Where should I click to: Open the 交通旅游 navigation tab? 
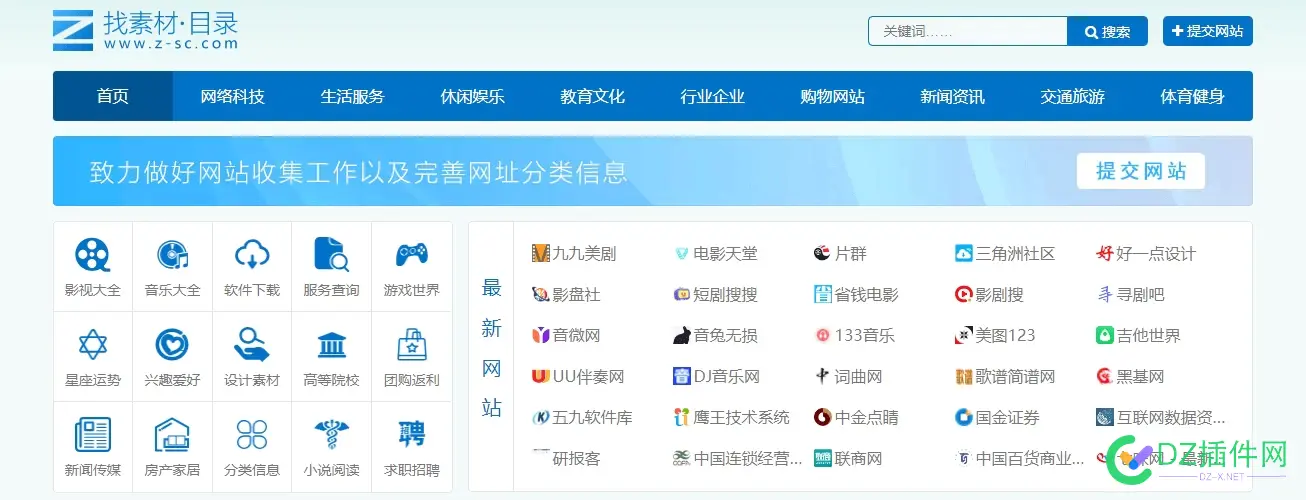(1073, 97)
